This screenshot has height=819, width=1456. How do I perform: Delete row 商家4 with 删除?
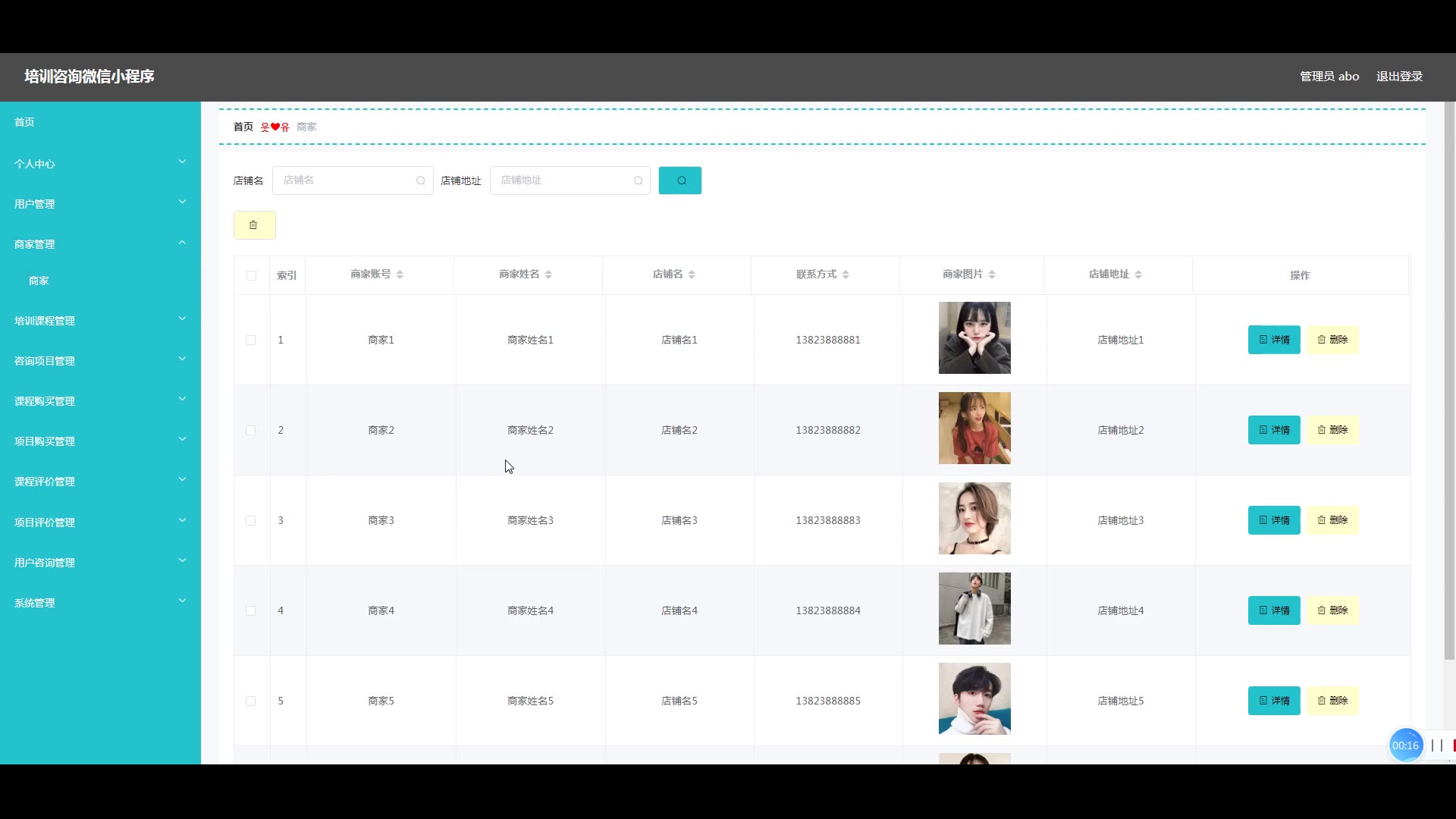pyautogui.click(x=1332, y=610)
